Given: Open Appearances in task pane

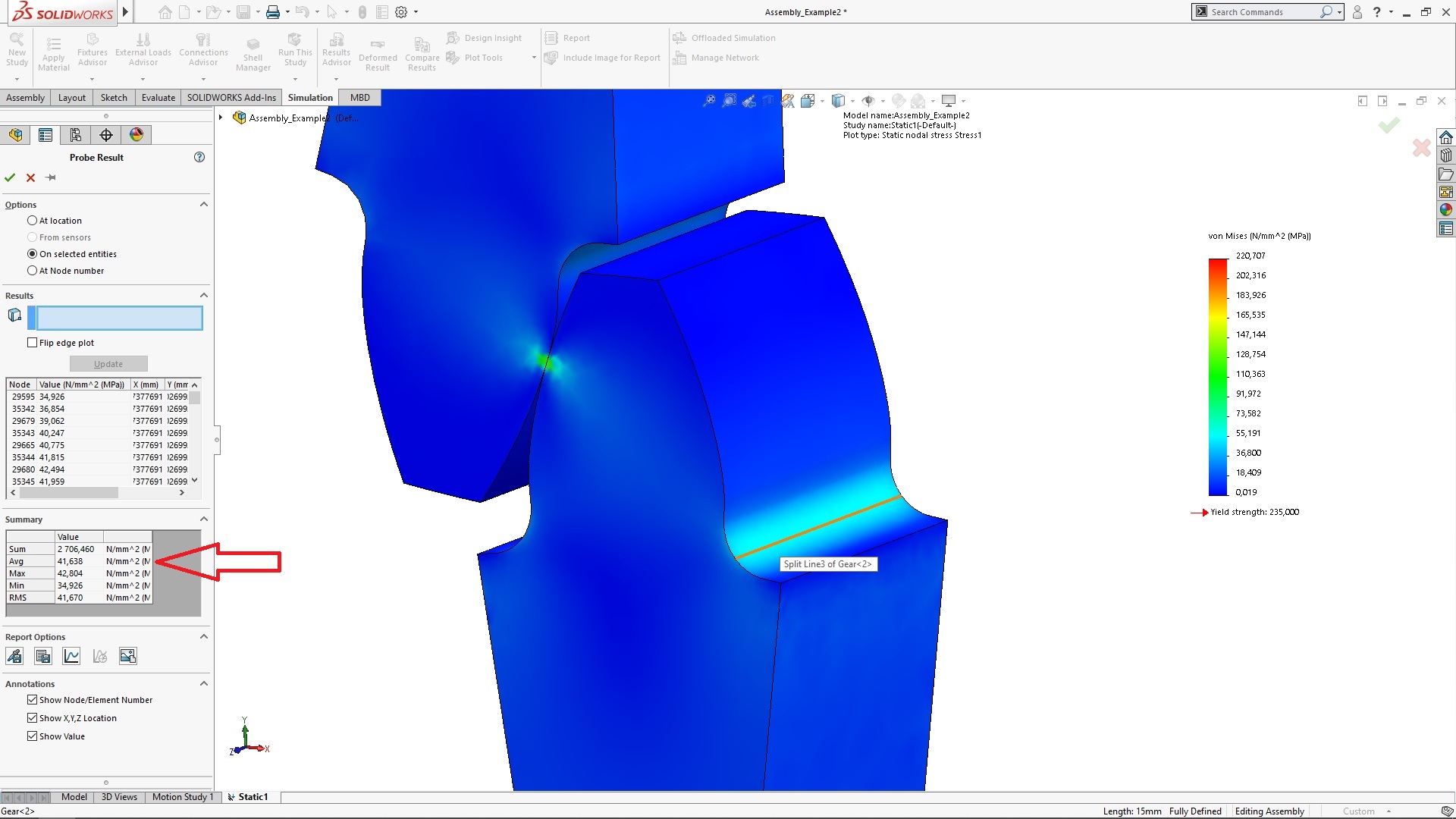Looking at the screenshot, I should tap(1446, 210).
